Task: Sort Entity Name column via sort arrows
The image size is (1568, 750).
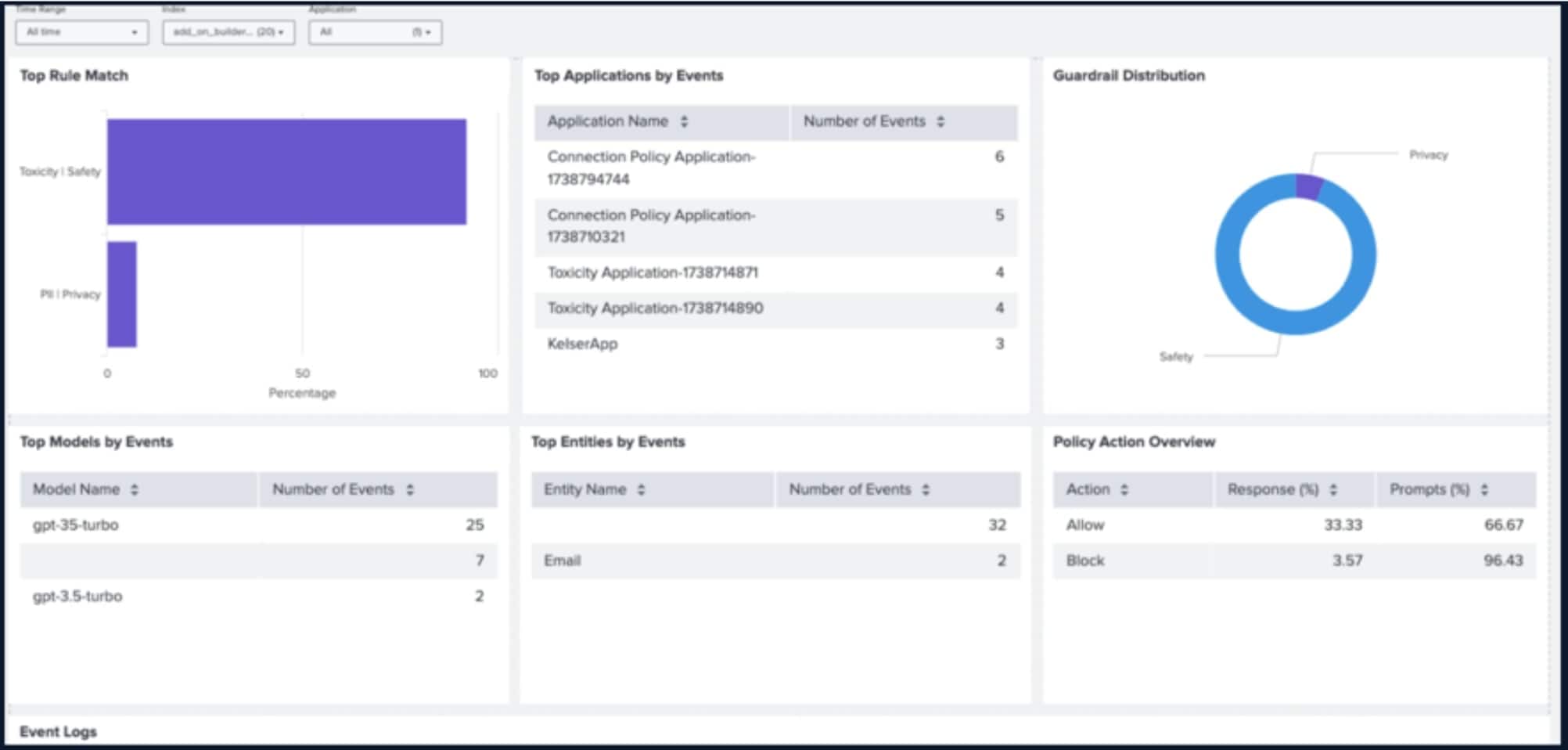Action: coord(641,489)
